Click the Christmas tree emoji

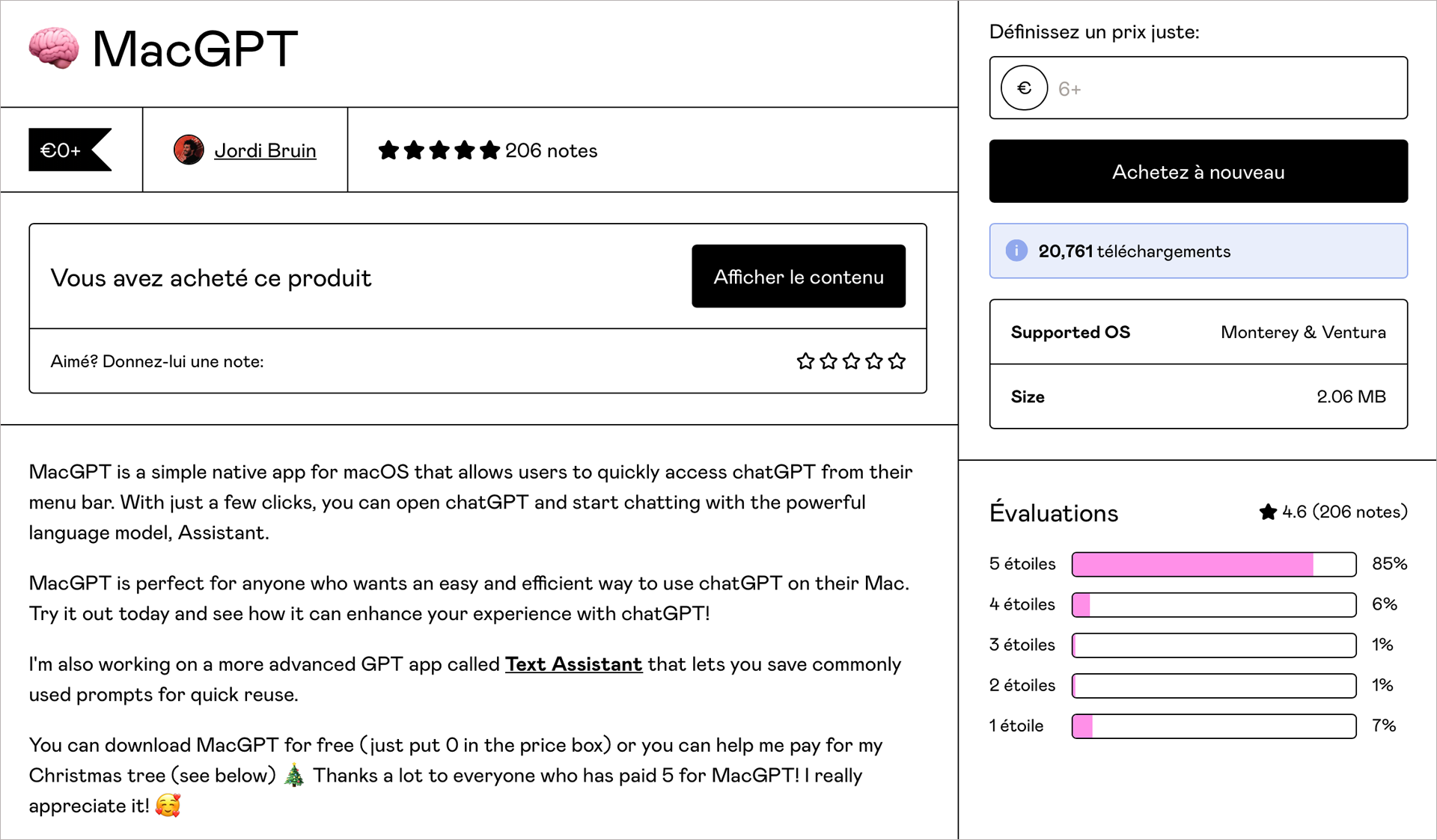[x=294, y=775]
